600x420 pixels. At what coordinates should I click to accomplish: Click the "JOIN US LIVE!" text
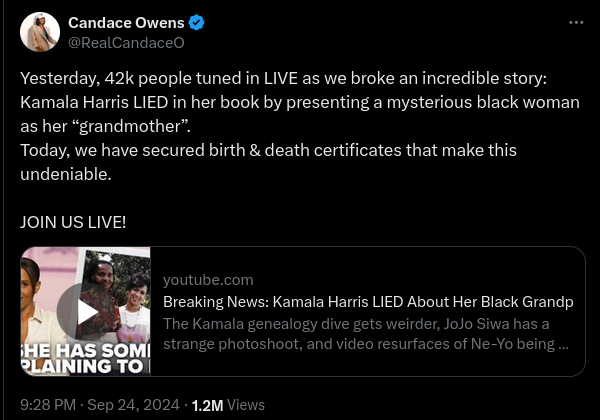pos(73,222)
